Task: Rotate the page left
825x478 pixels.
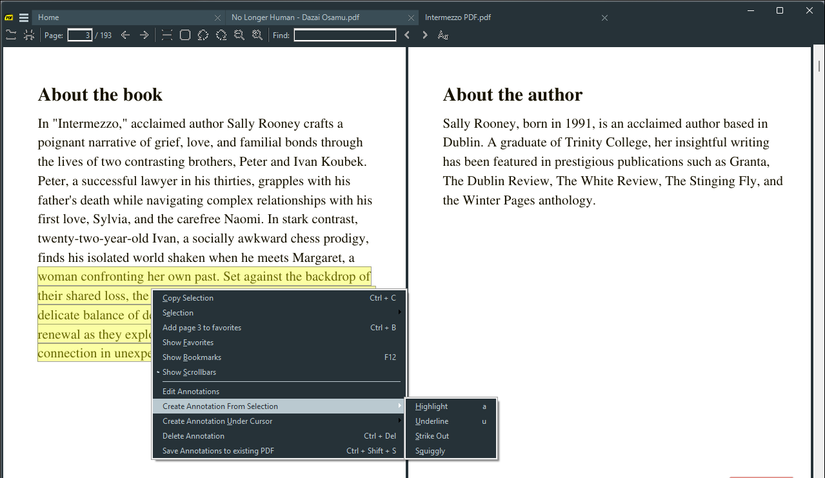Action: coord(203,35)
